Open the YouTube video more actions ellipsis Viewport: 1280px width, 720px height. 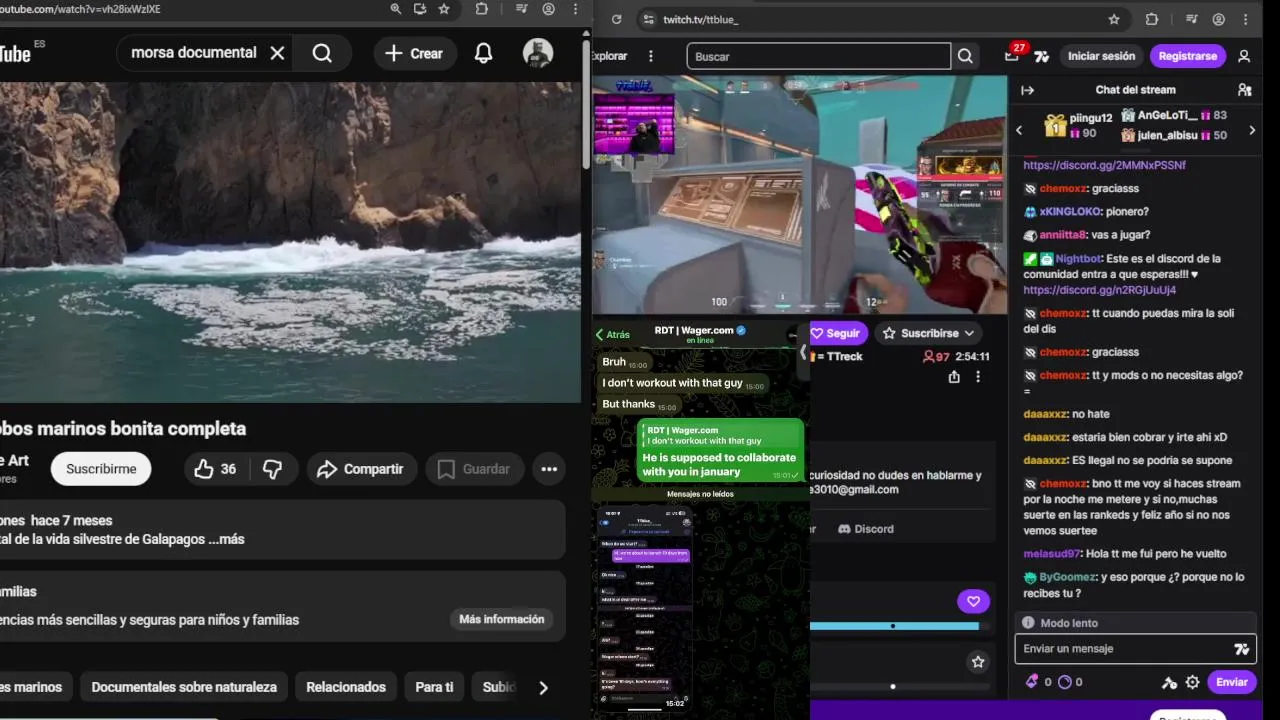tap(549, 469)
